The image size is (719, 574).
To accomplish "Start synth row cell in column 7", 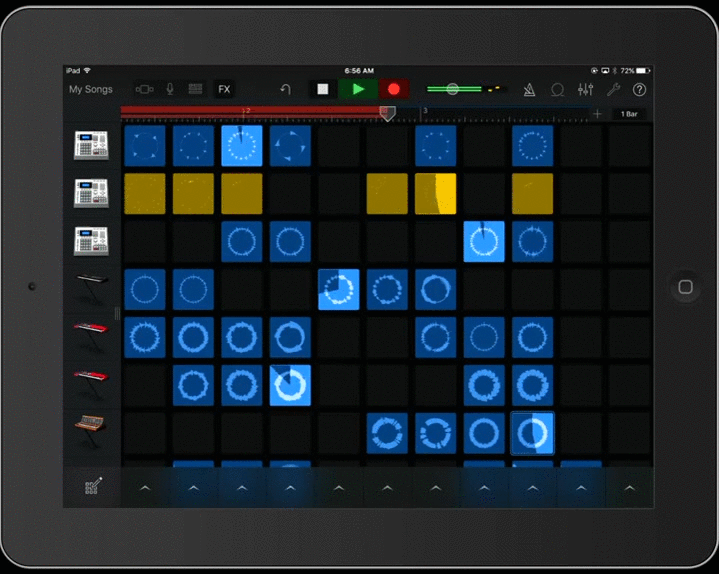I will 436,433.
